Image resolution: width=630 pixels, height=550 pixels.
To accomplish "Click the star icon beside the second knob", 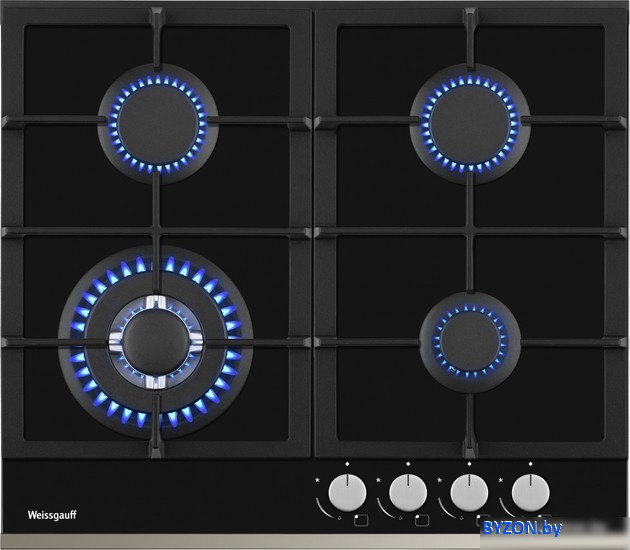I will click(x=379, y=481).
